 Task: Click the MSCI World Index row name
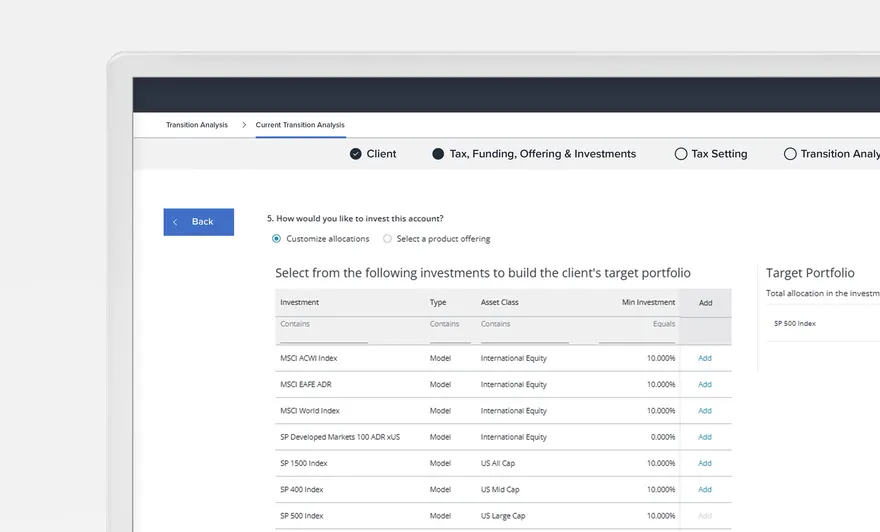pos(310,411)
